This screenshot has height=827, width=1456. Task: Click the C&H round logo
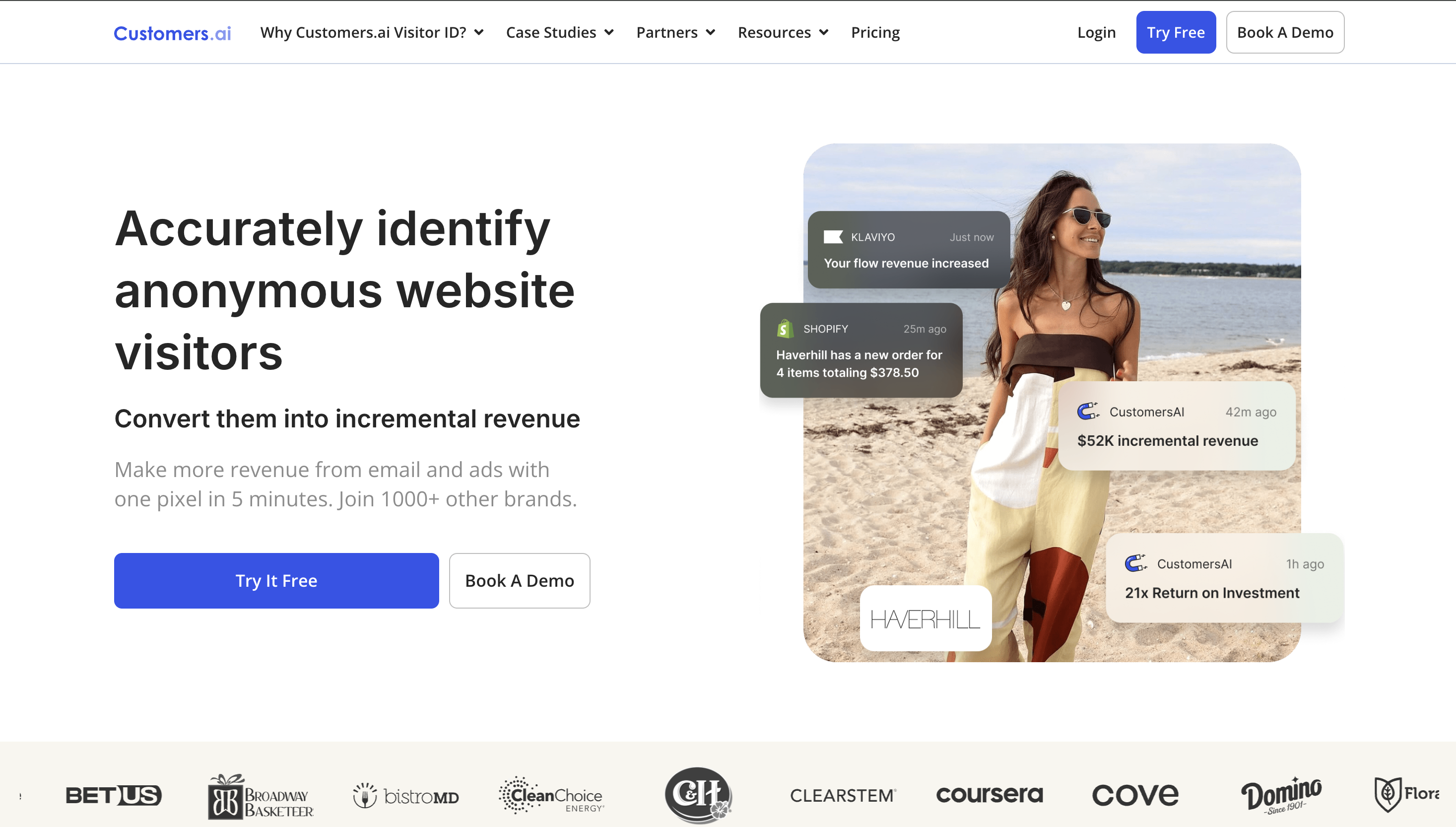tap(698, 795)
